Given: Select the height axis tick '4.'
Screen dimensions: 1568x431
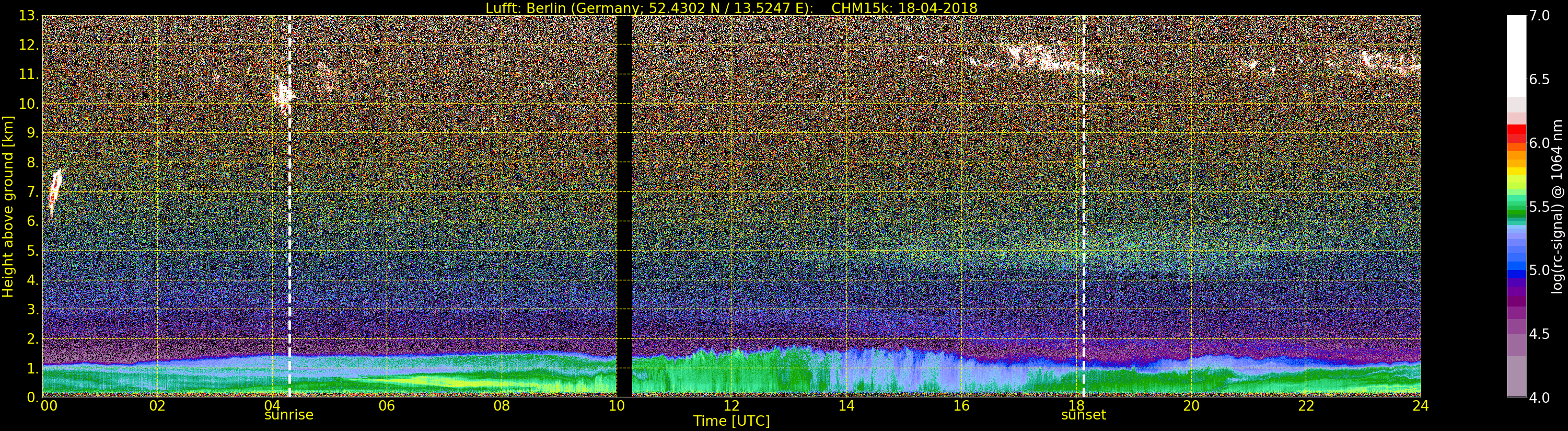Looking at the screenshot, I should pos(33,280).
